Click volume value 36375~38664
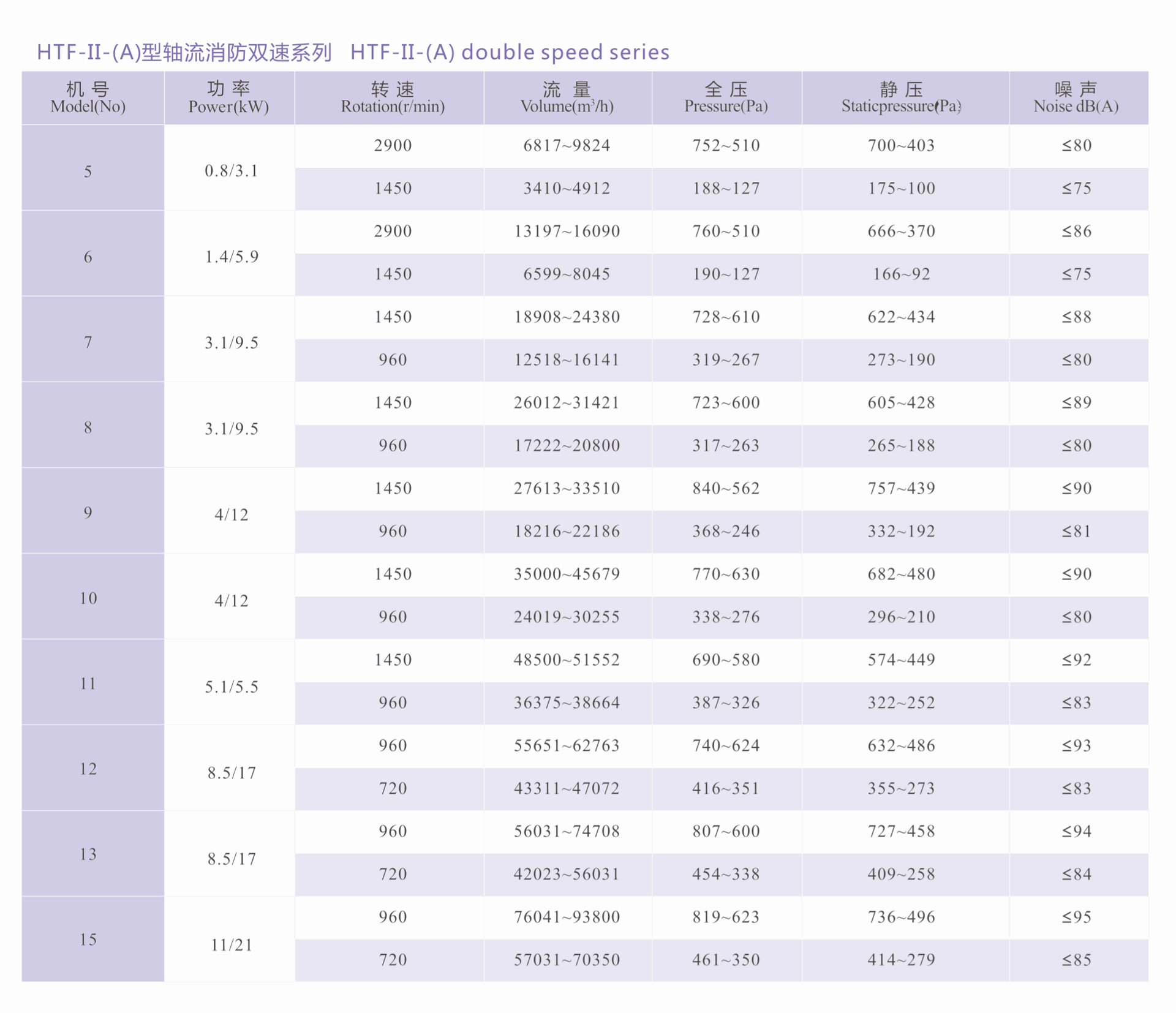The width and height of the screenshot is (1176, 1013). click(x=567, y=703)
